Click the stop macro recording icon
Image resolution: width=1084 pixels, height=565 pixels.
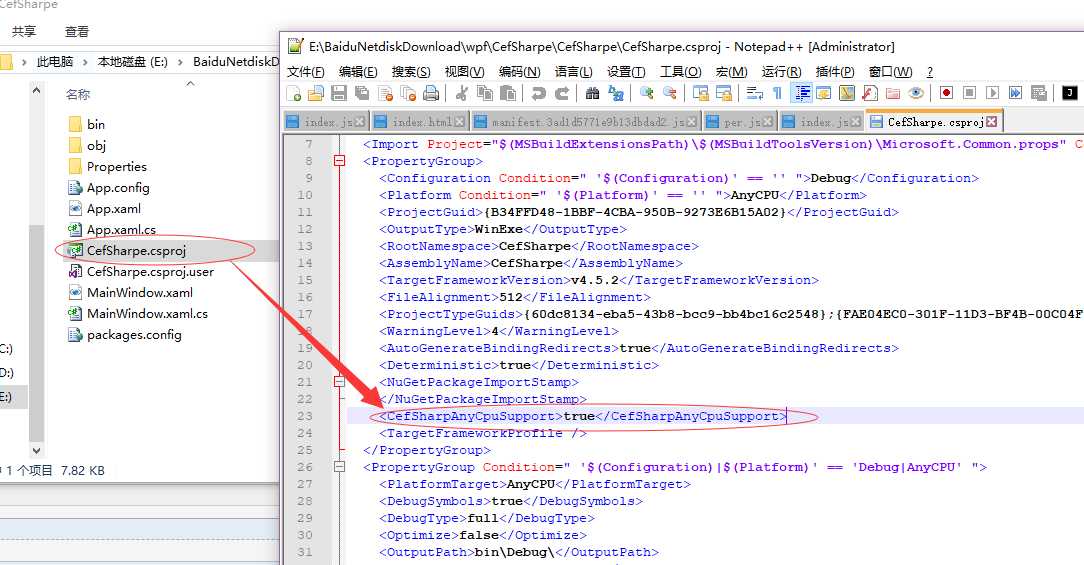pyautogui.click(x=969, y=93)
